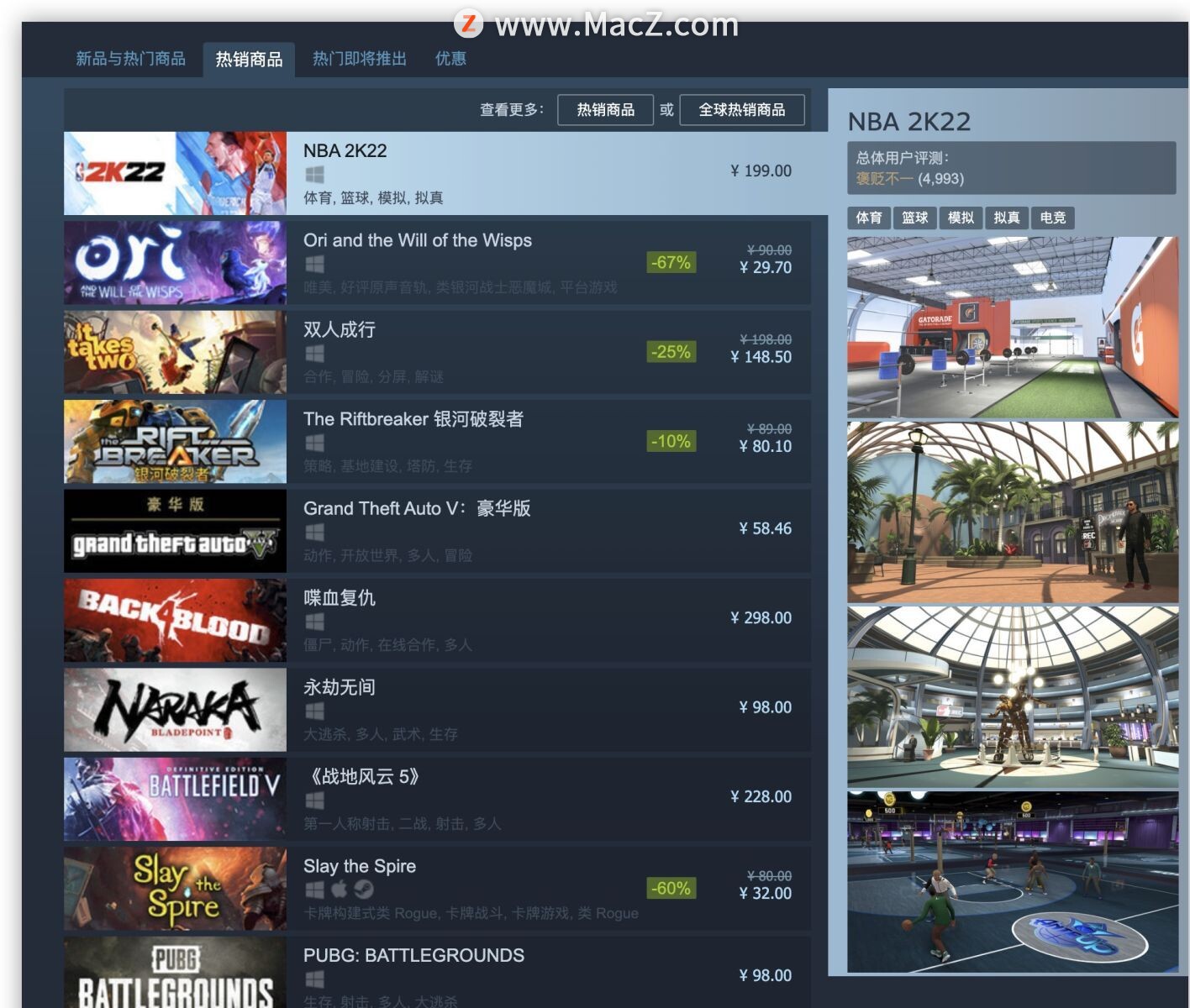Click Windows platform icon under 双人成行

pyautogui.click(x=314, y=353)
